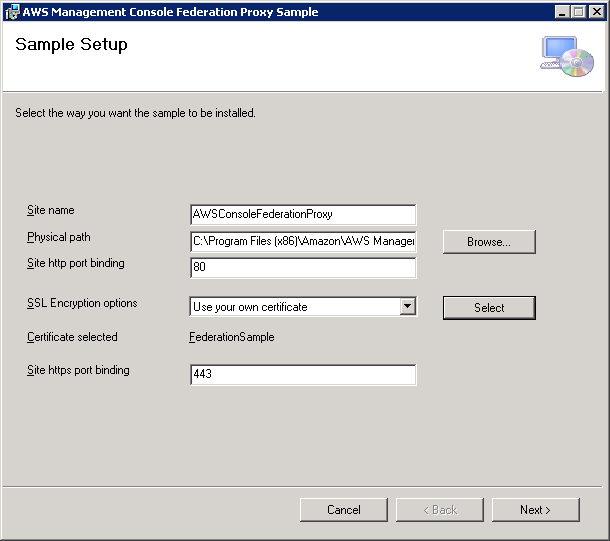Click the 'Site name' label

coord(51,210)
